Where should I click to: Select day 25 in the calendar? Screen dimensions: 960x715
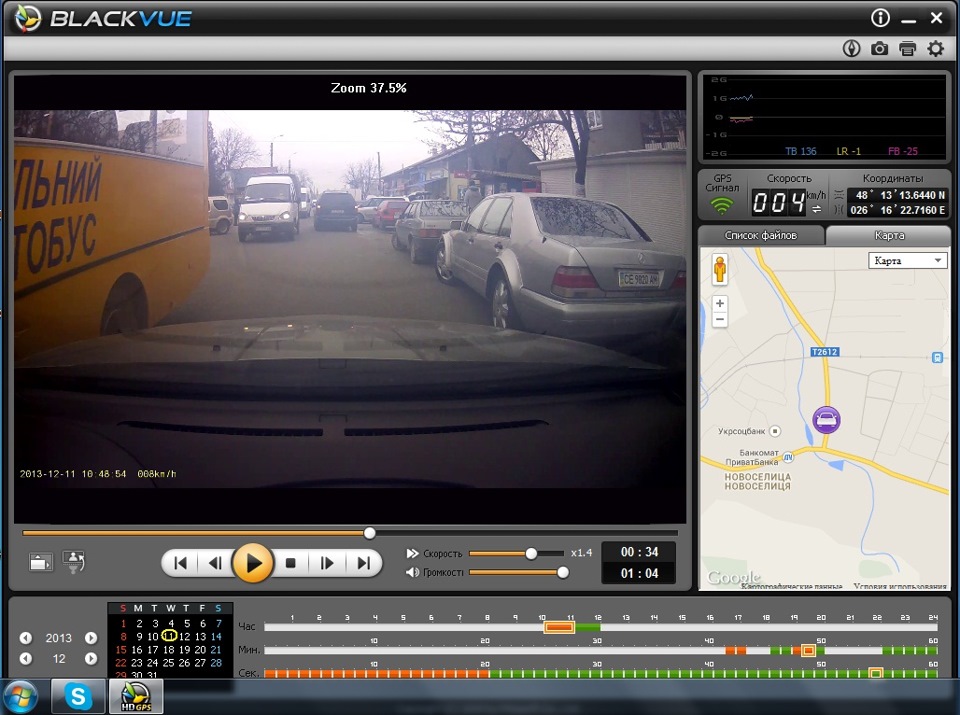point(168,663)
